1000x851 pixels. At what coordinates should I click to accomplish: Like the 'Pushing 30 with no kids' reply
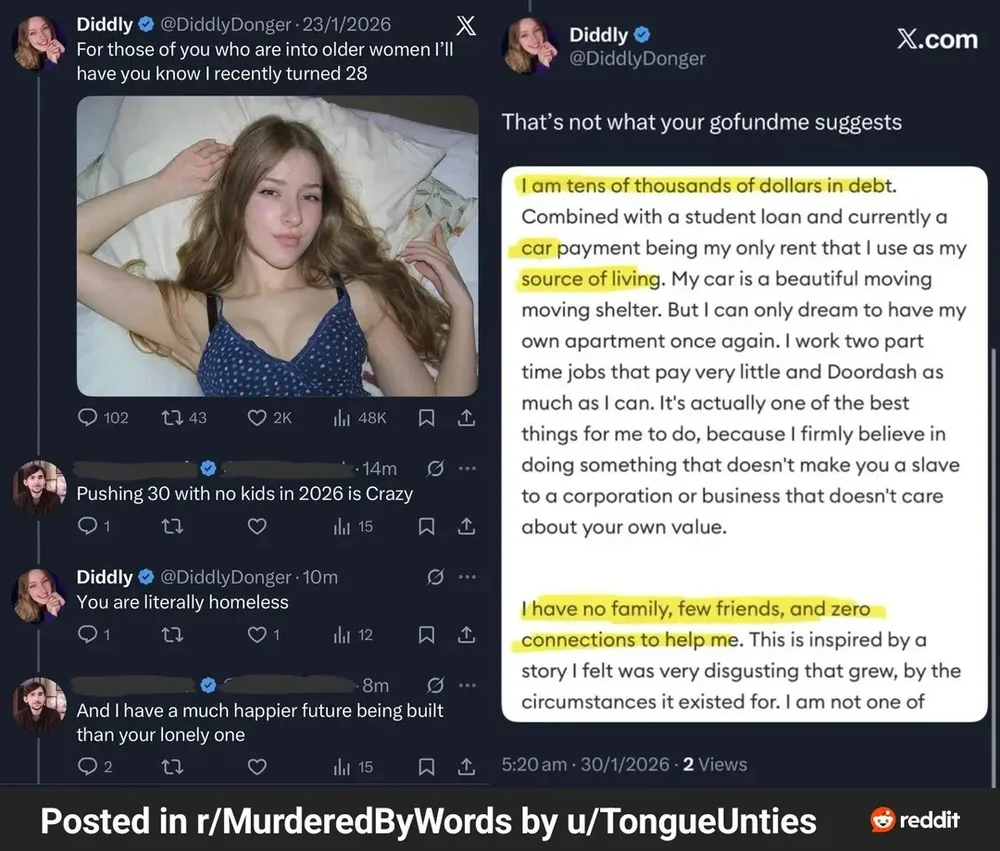[x=257, y=526]
